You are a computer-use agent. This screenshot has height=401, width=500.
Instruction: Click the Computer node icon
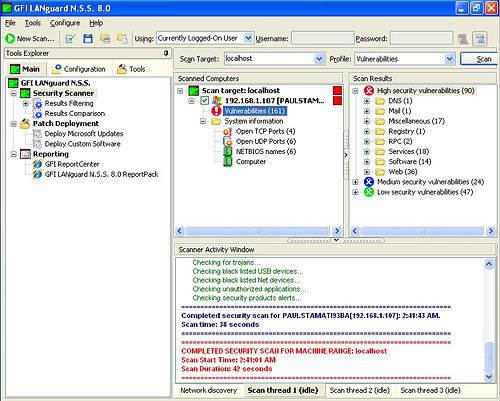coord(228,162)
